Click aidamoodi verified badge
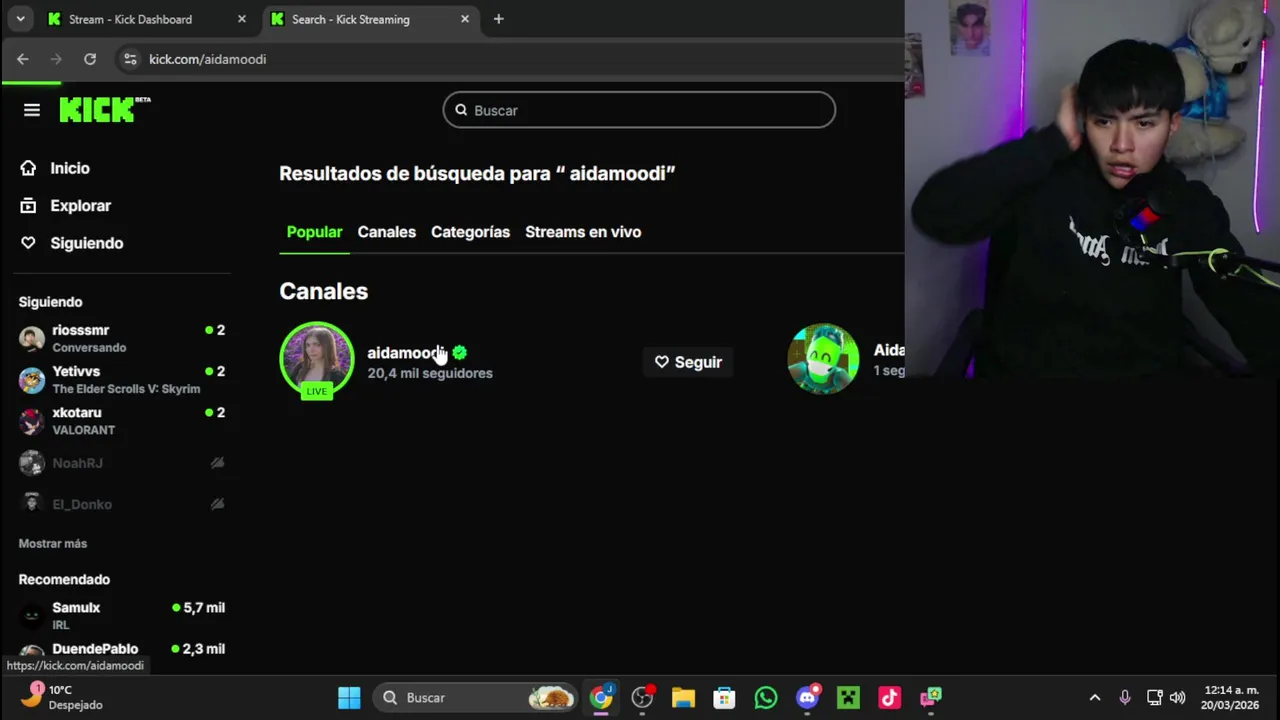Viewport: 1280px width, 720px height. [459, 352]
